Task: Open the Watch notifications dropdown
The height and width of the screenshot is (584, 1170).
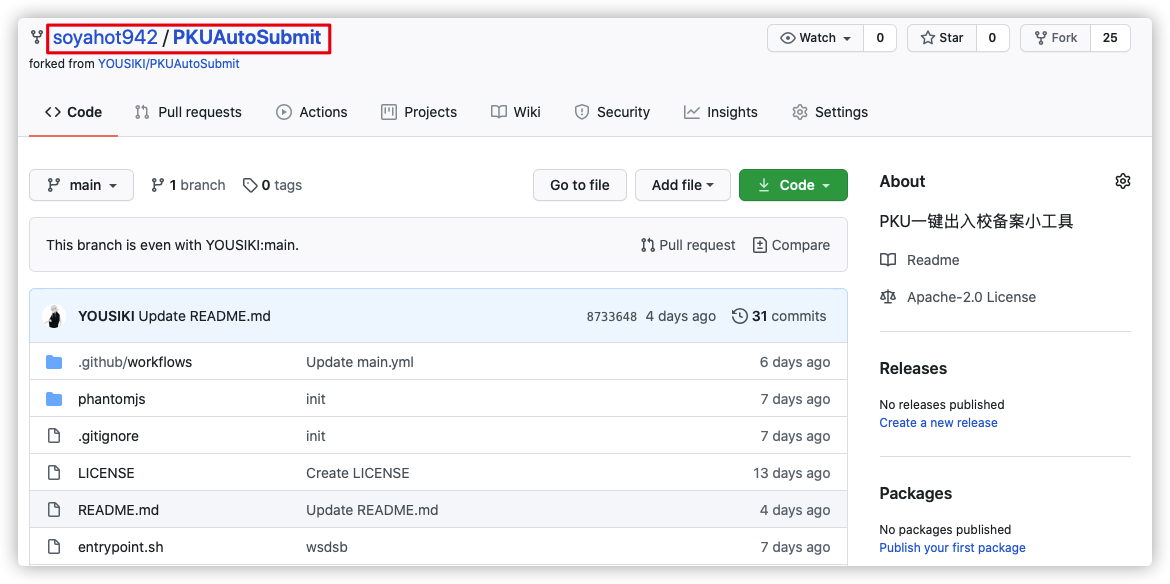Action: [816, 38]
